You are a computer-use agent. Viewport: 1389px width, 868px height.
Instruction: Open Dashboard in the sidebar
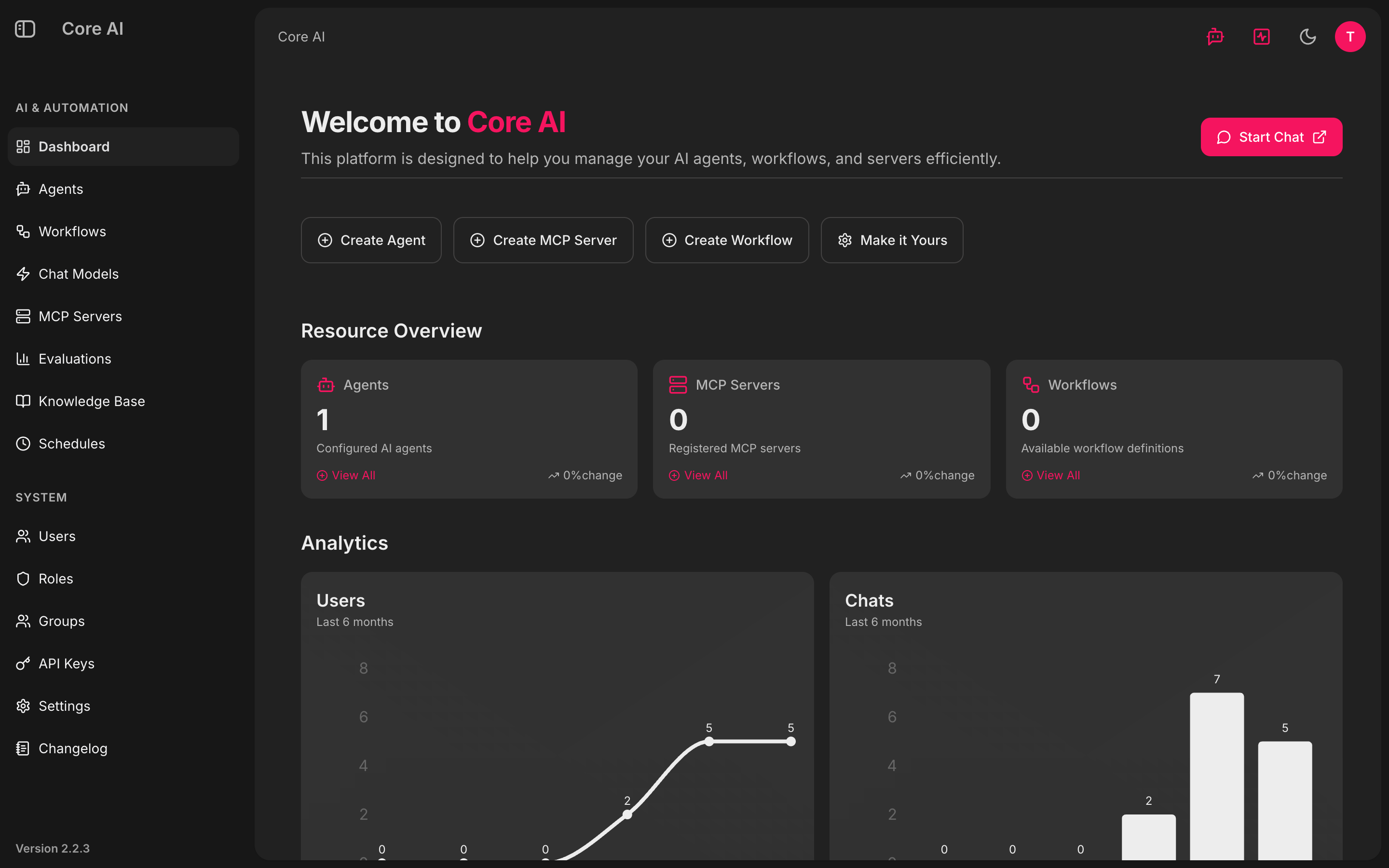click(x=123, y=147)
